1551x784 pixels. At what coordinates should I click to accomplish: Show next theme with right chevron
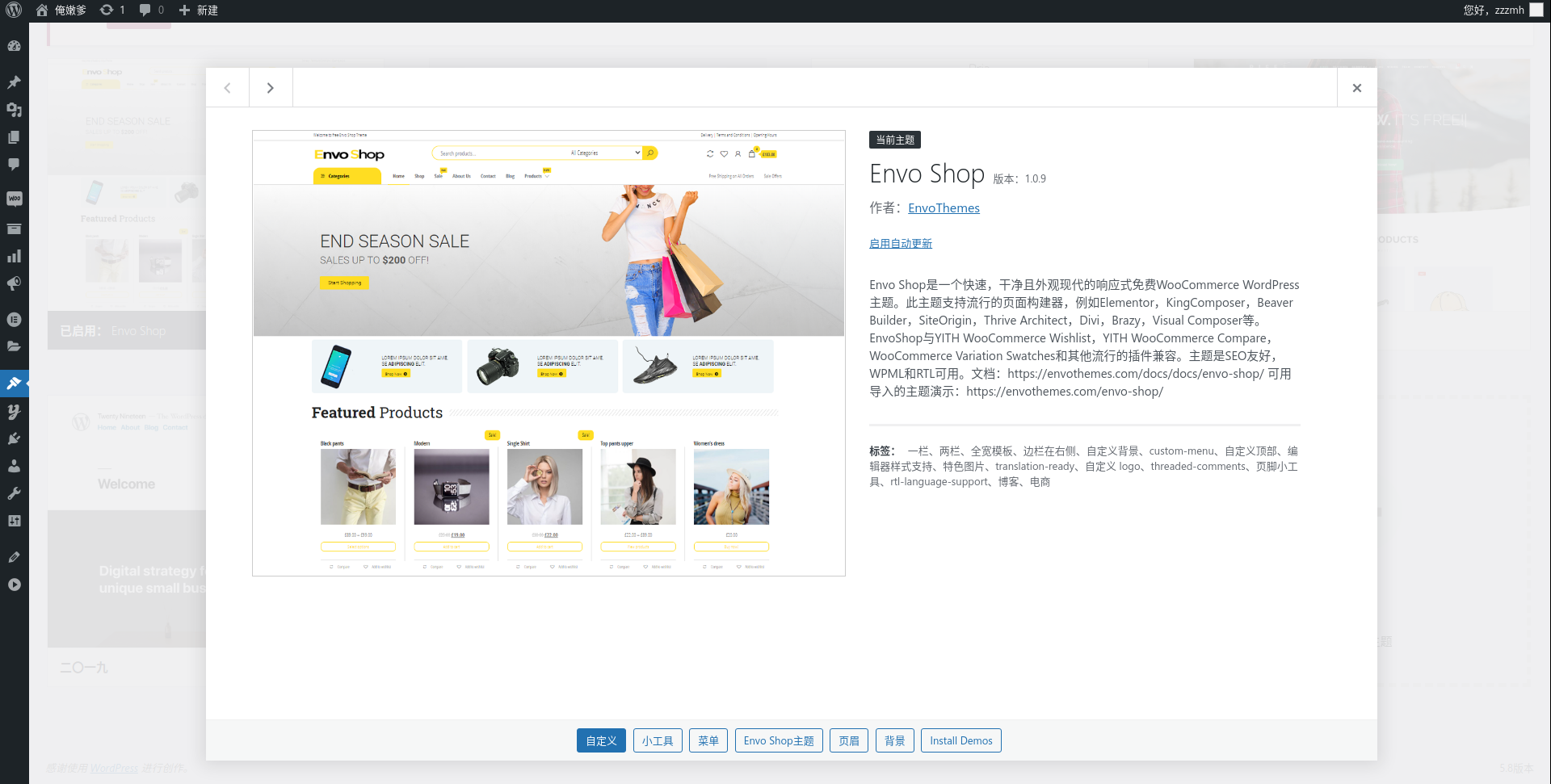(271, 87)
